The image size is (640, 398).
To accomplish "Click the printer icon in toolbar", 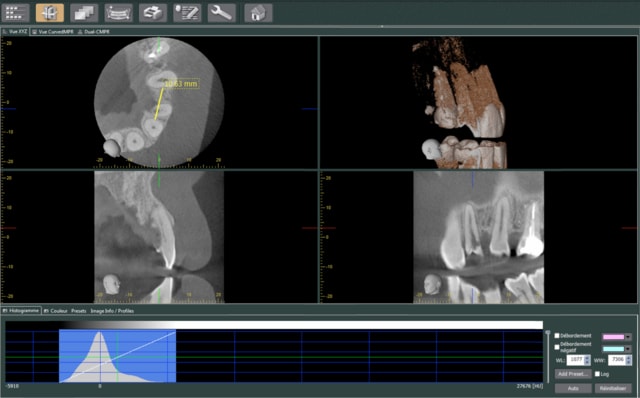I will 153,13.
